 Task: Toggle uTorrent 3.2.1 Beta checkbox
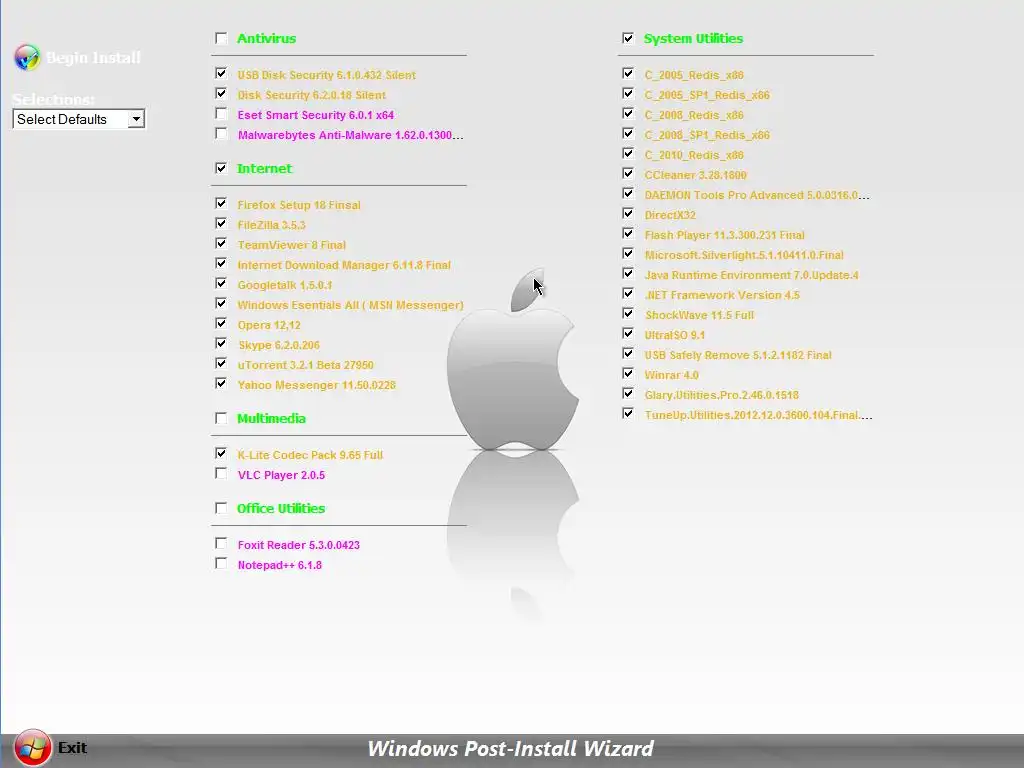(x=221, y=364)
